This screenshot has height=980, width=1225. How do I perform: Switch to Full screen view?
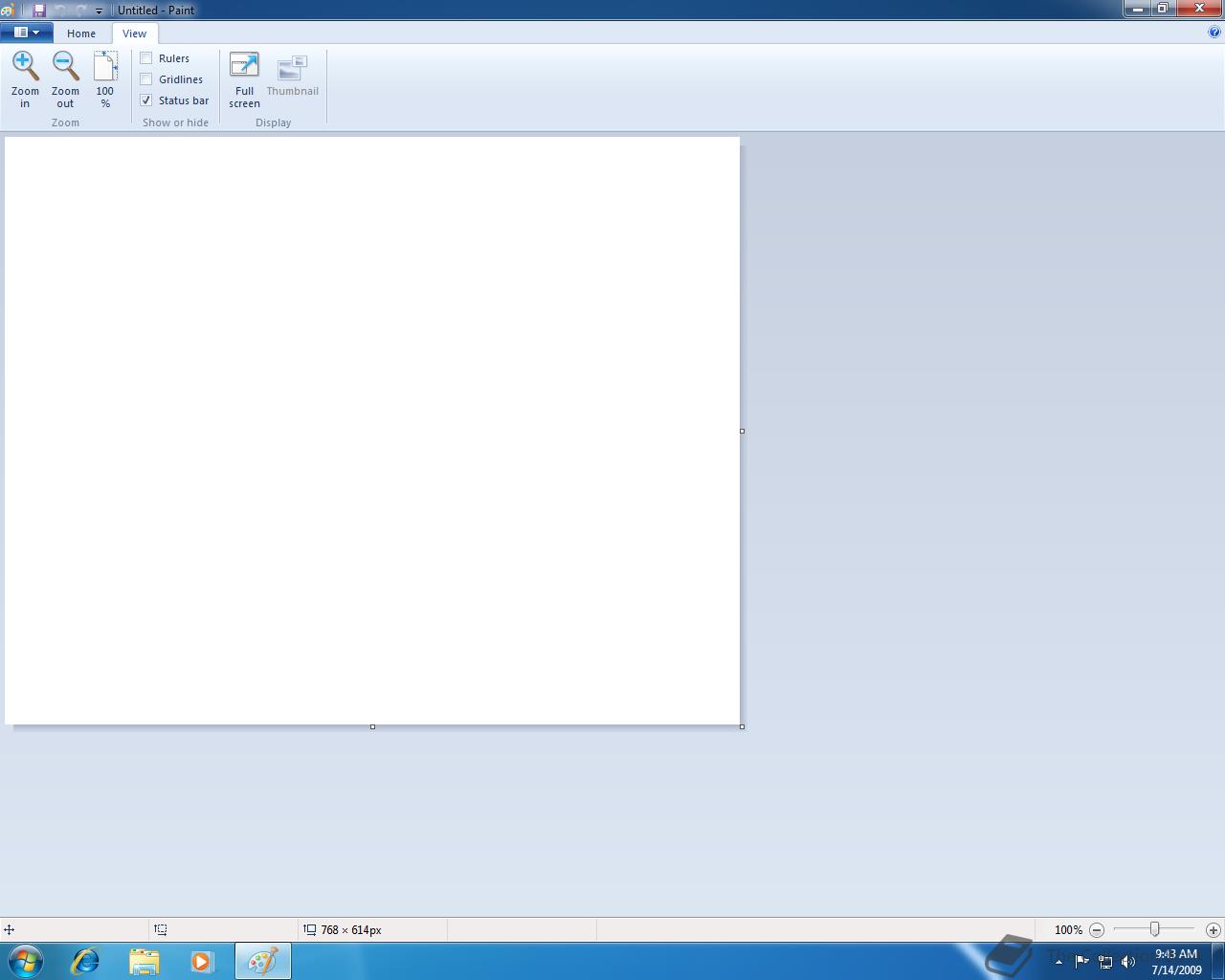tap(244, 80)
